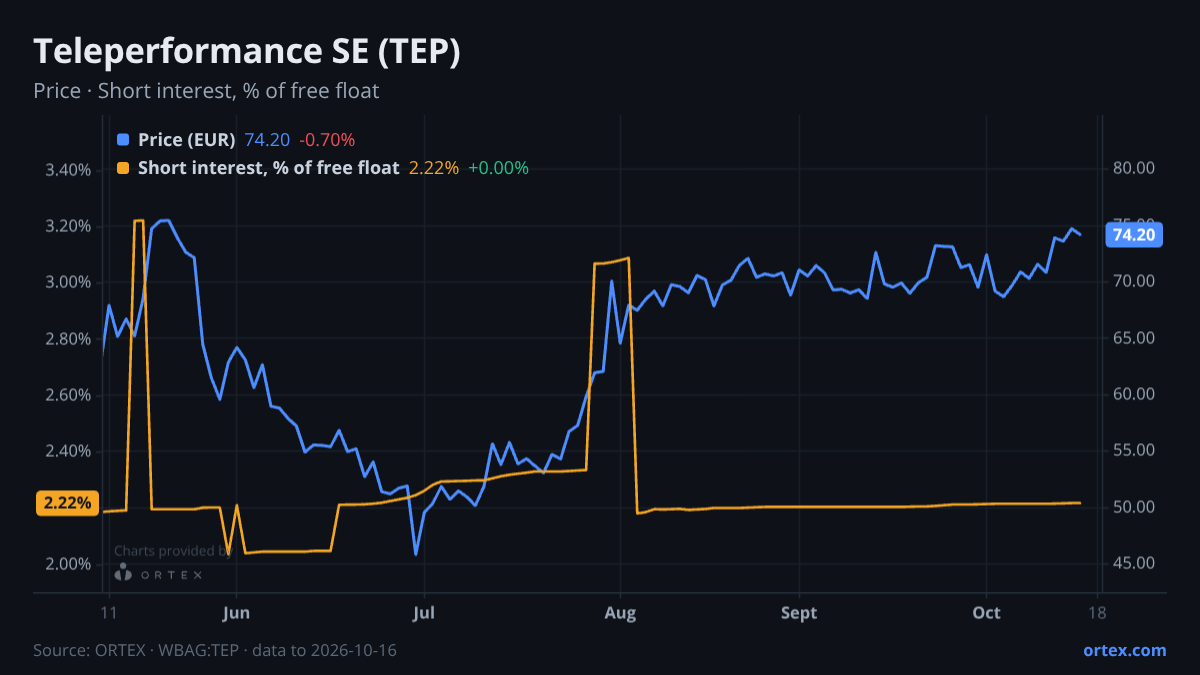Click the 3.20% left axis label
This screenshot has height=675, width=1200.
click(x=69, y=226)
